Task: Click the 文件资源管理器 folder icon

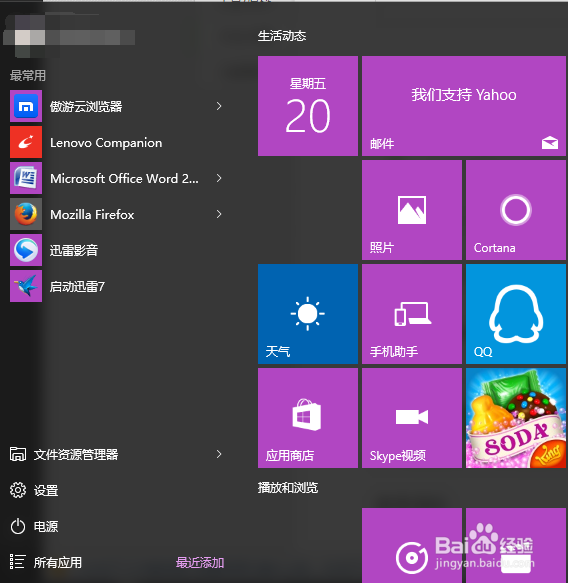Action: (x=18, y=454)
